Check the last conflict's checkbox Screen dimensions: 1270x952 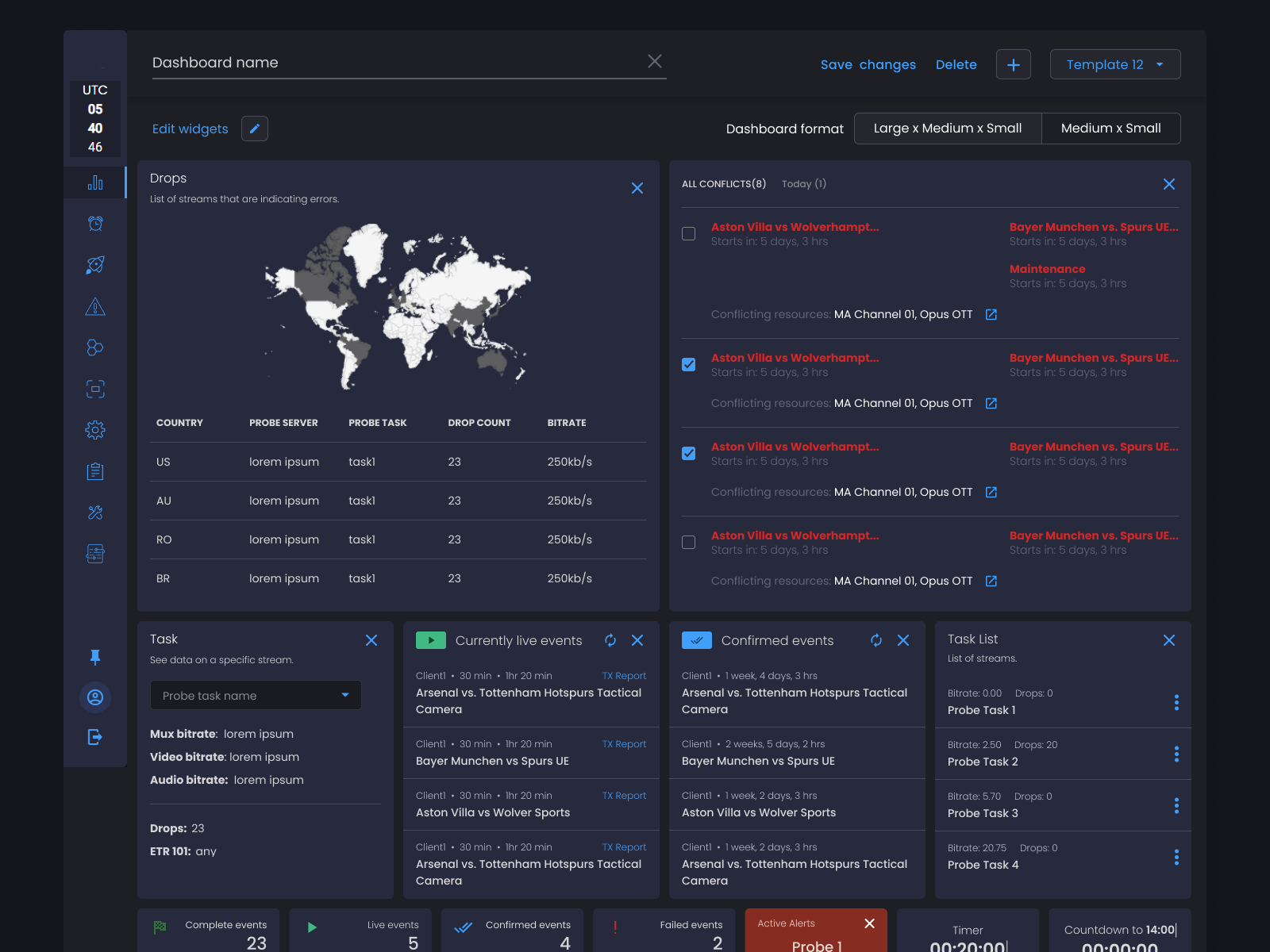pos(688,542)
